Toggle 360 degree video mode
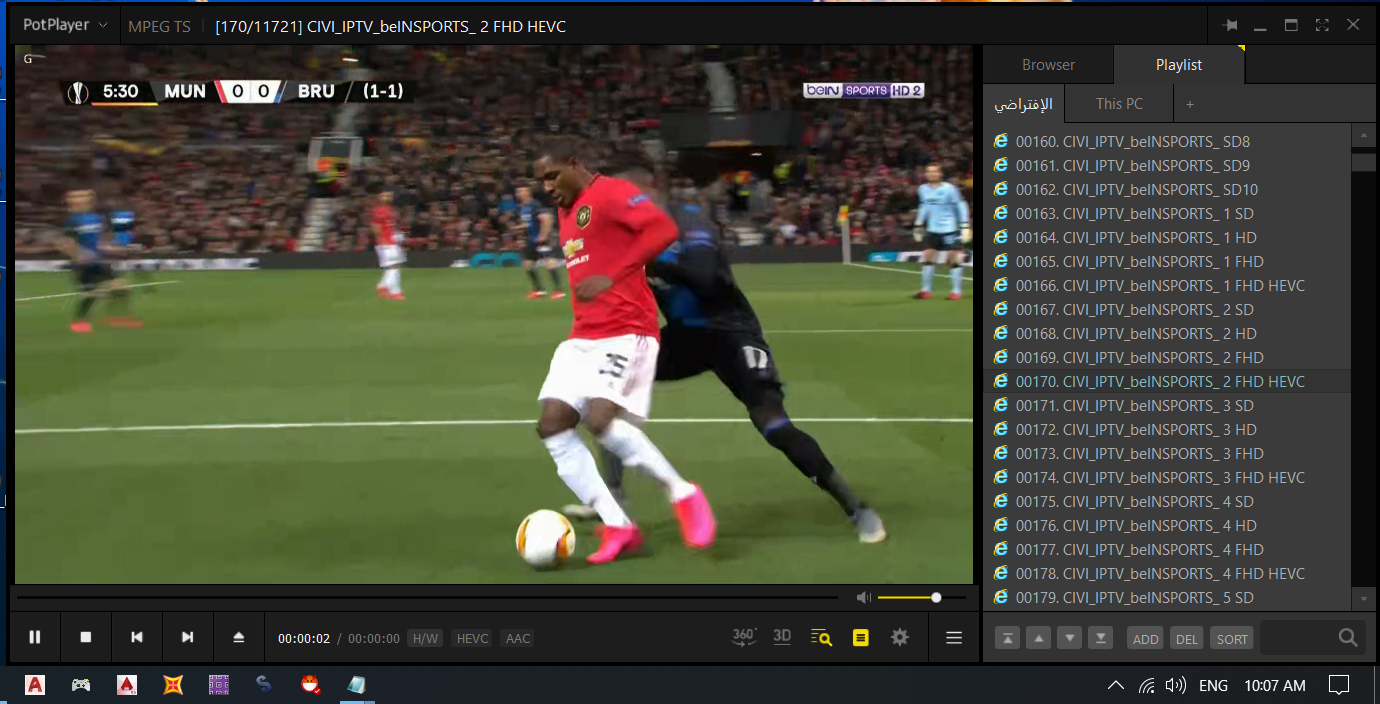The height and width of the screenshot is (704, 1380). (x=744, y=637)
